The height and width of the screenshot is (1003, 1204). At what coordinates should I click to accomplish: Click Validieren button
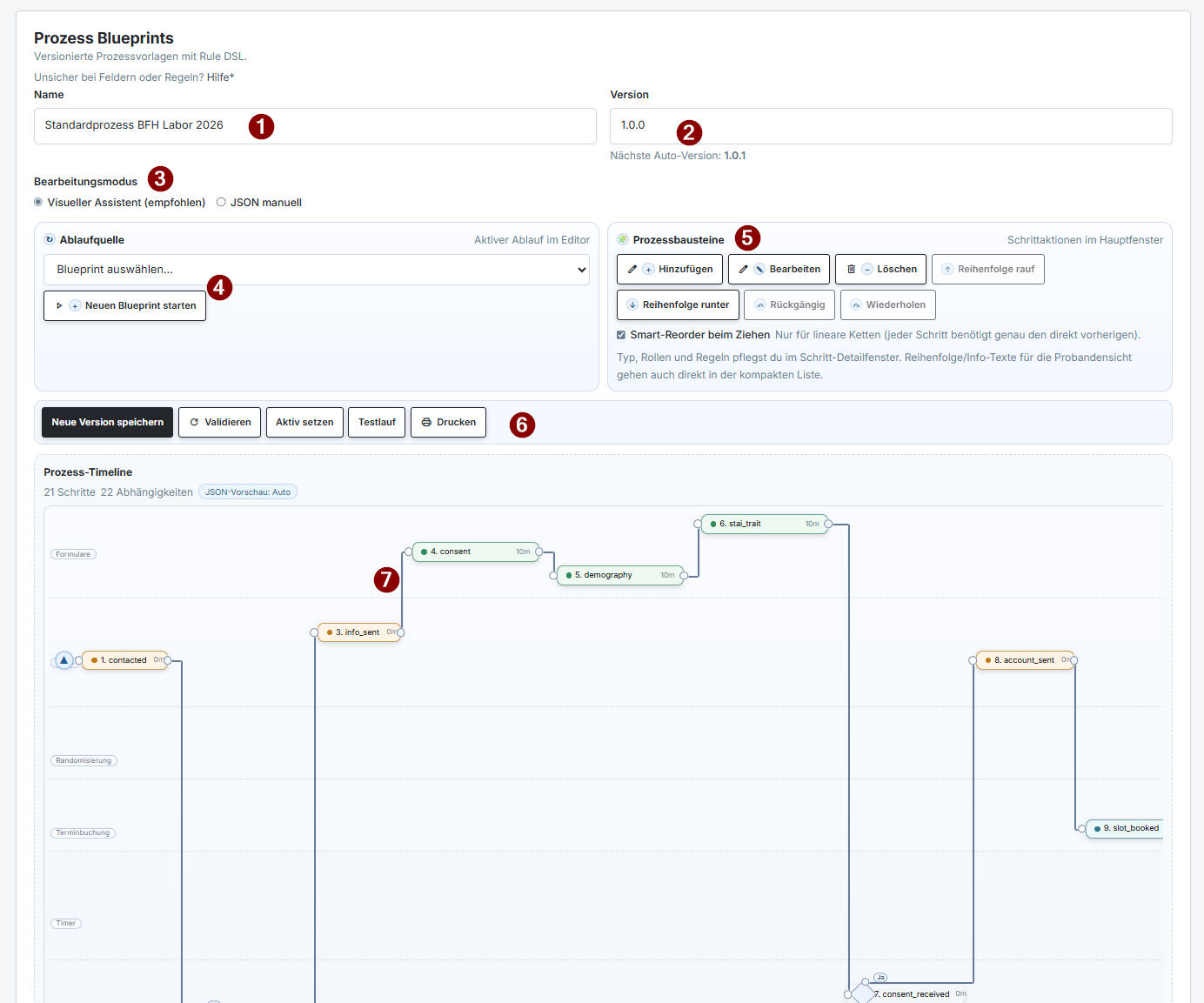pyautogui.click(x=219, y=422)
